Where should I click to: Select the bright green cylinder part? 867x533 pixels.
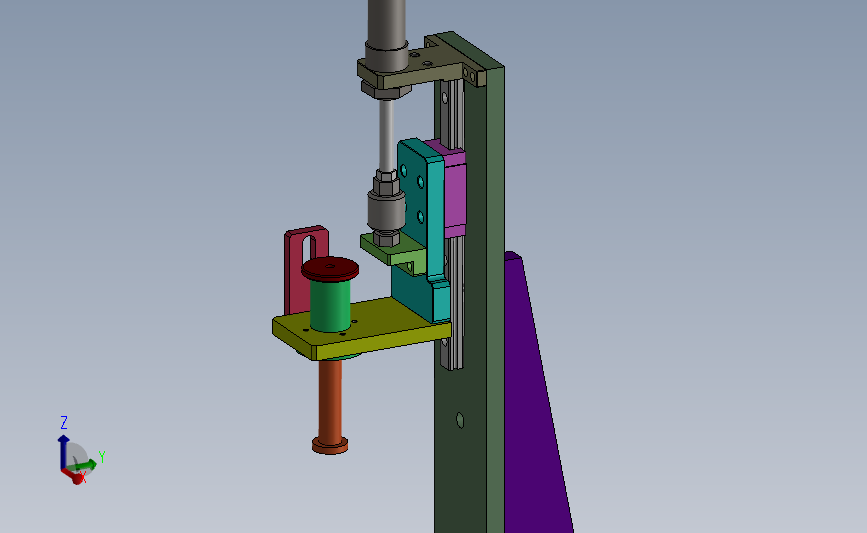point(330,304)
